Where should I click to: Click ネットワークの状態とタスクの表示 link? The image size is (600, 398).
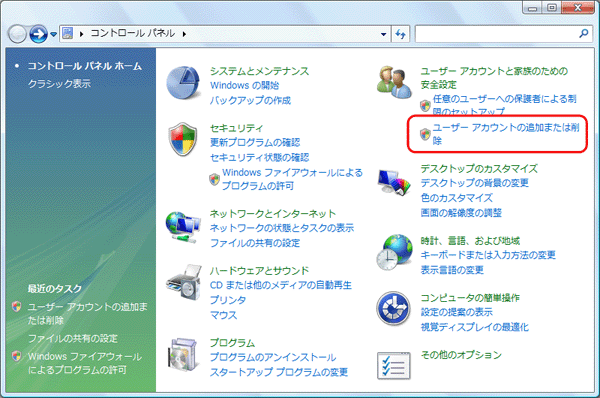tap(282, 228)
